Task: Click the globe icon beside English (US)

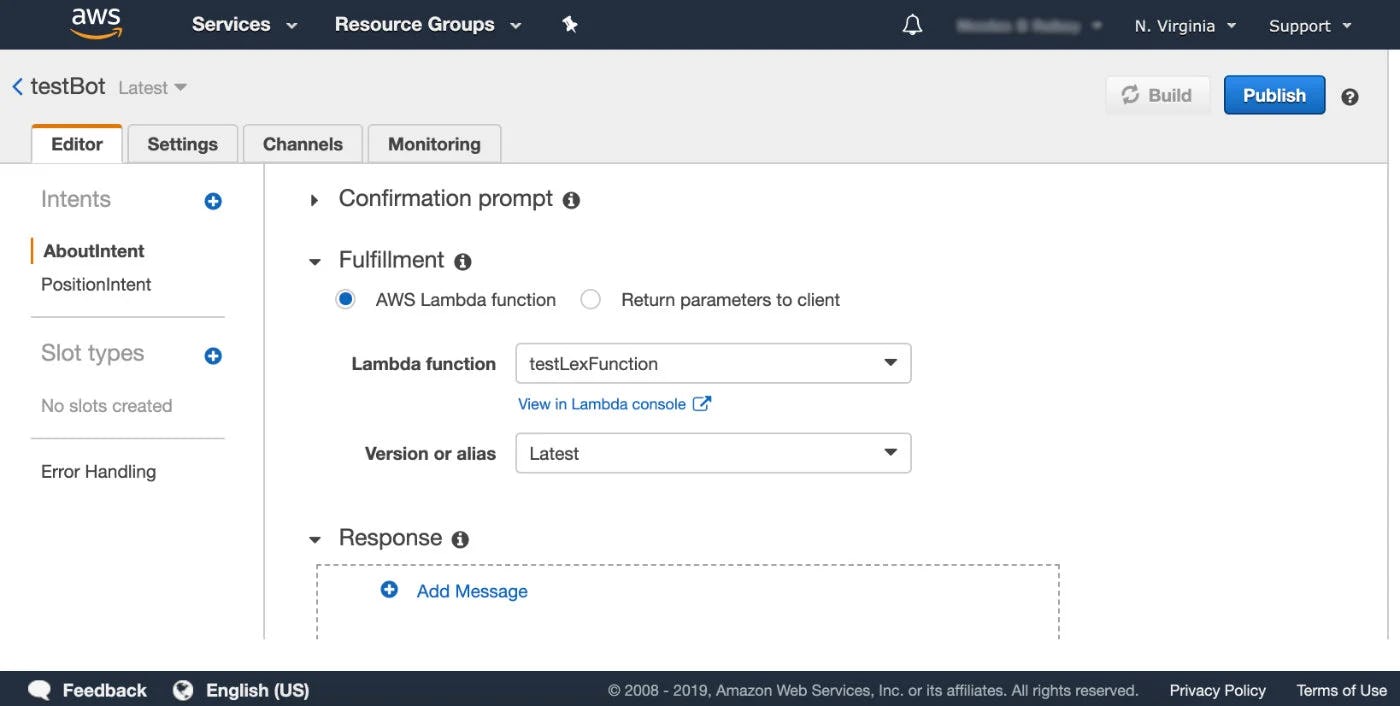Action: point(183,689)
